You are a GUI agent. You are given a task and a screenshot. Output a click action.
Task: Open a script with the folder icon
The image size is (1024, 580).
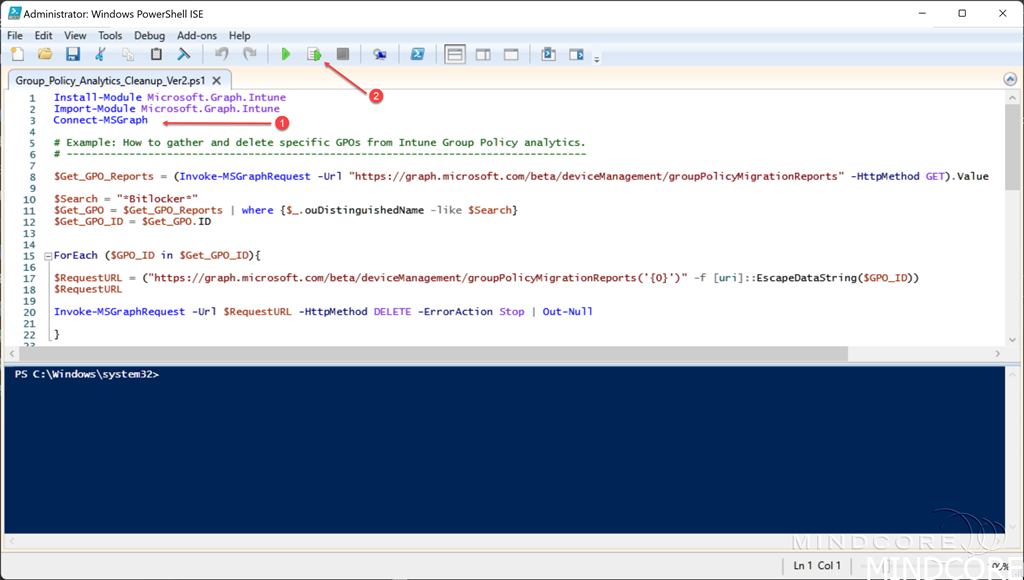pyautogui.click(x=45, y=54)
